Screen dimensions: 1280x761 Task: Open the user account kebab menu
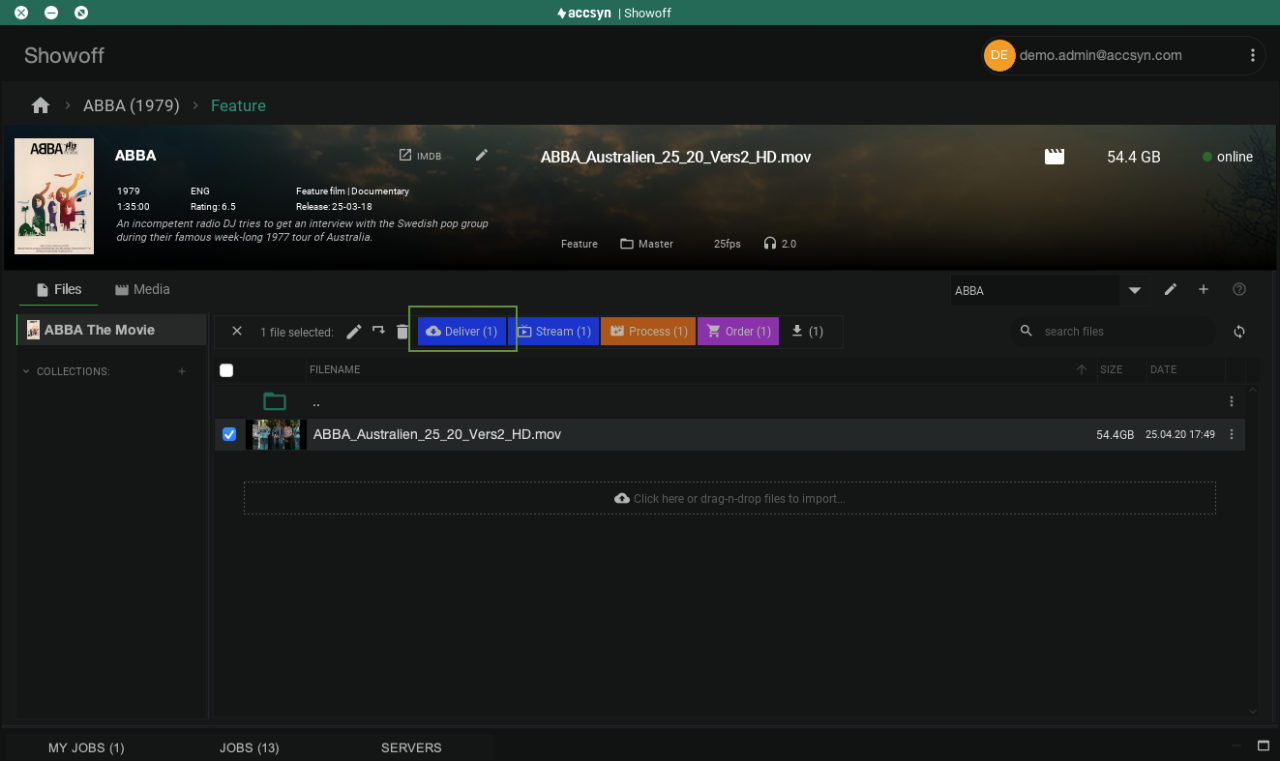(1252, 56)
